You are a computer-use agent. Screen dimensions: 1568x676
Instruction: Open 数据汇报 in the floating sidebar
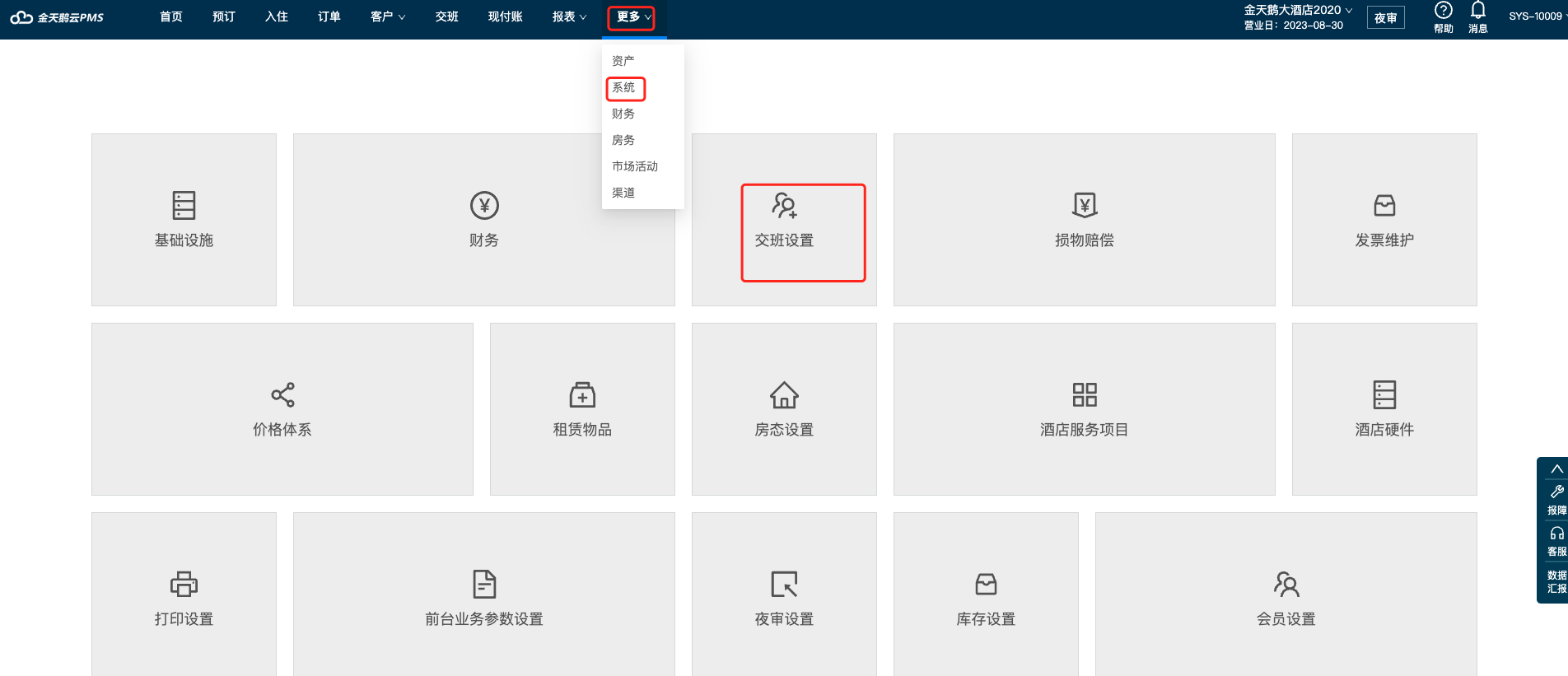[1556, 581]
